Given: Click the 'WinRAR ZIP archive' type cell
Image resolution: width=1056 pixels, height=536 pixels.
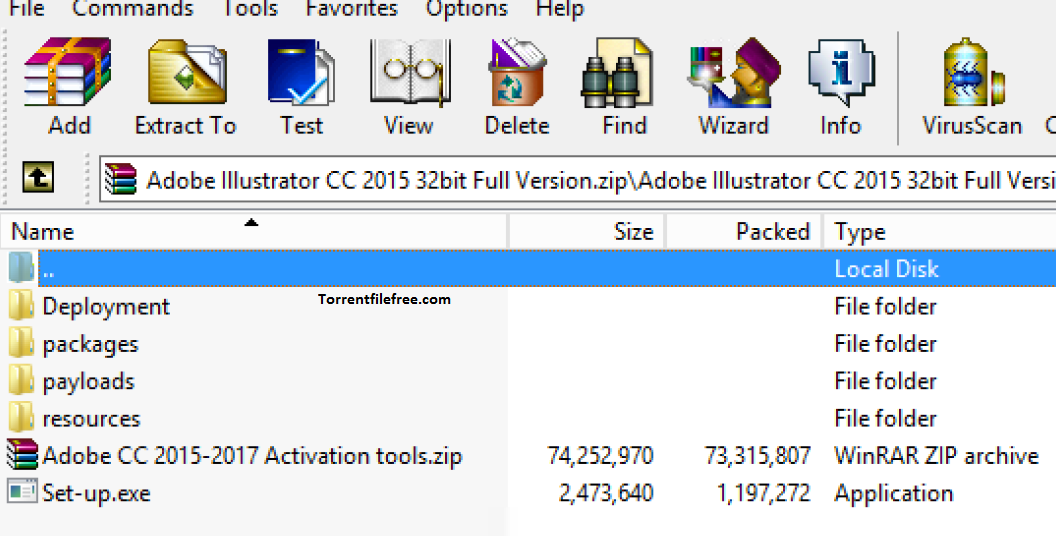Looking at the screenshot, I should click(936, 456).
